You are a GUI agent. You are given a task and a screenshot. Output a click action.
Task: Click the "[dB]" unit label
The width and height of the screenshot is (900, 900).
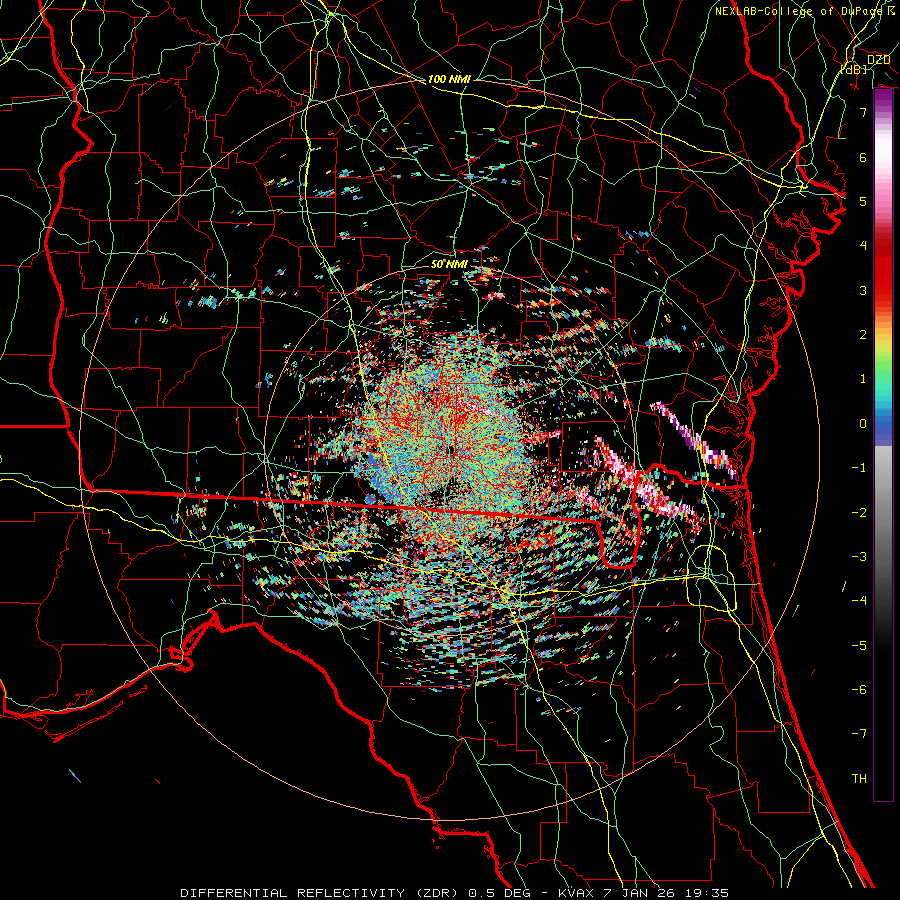[x=854, y=69]
